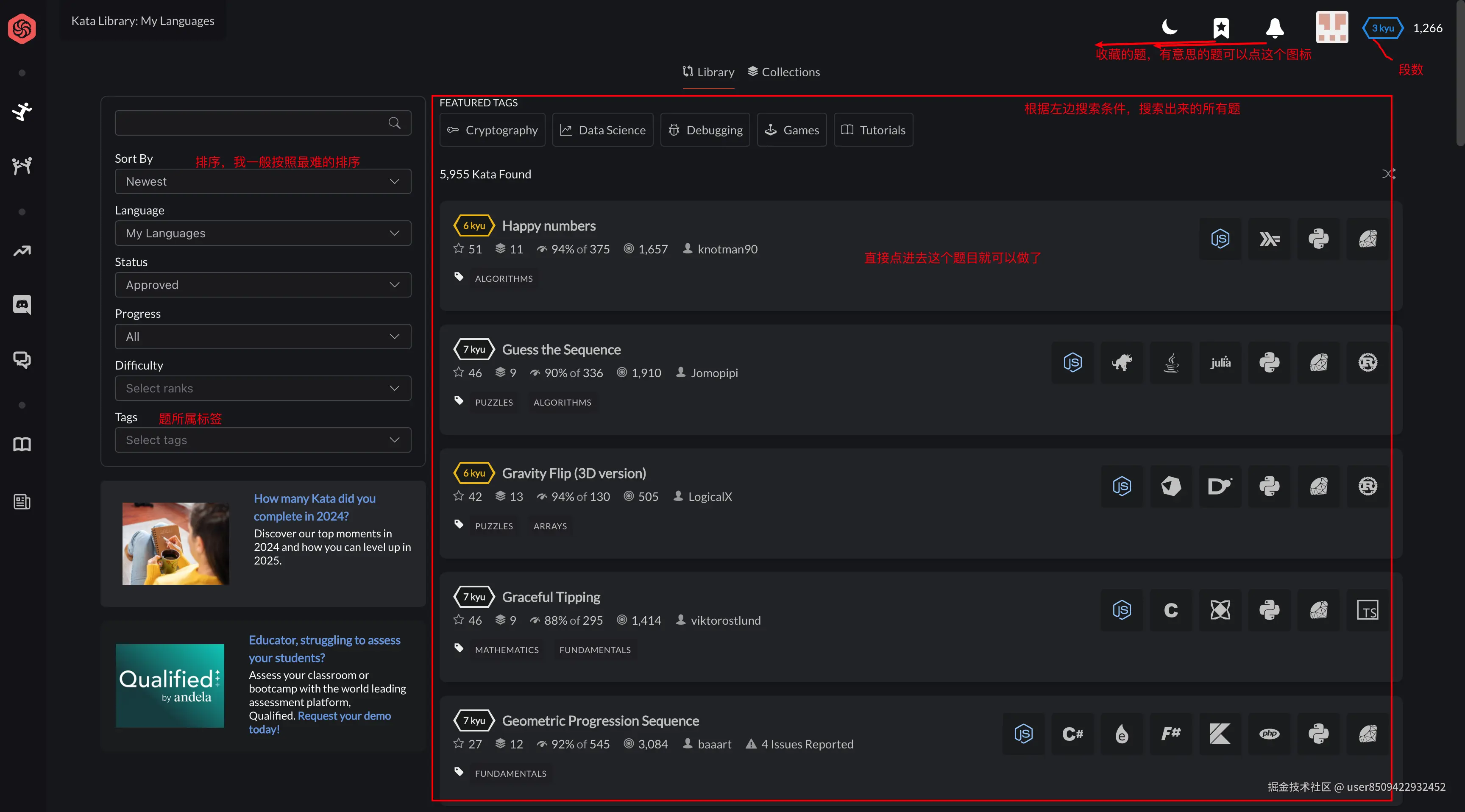1465x812 pixels.
Task: Open Discord icon in left sidebar
Action: 22,304
